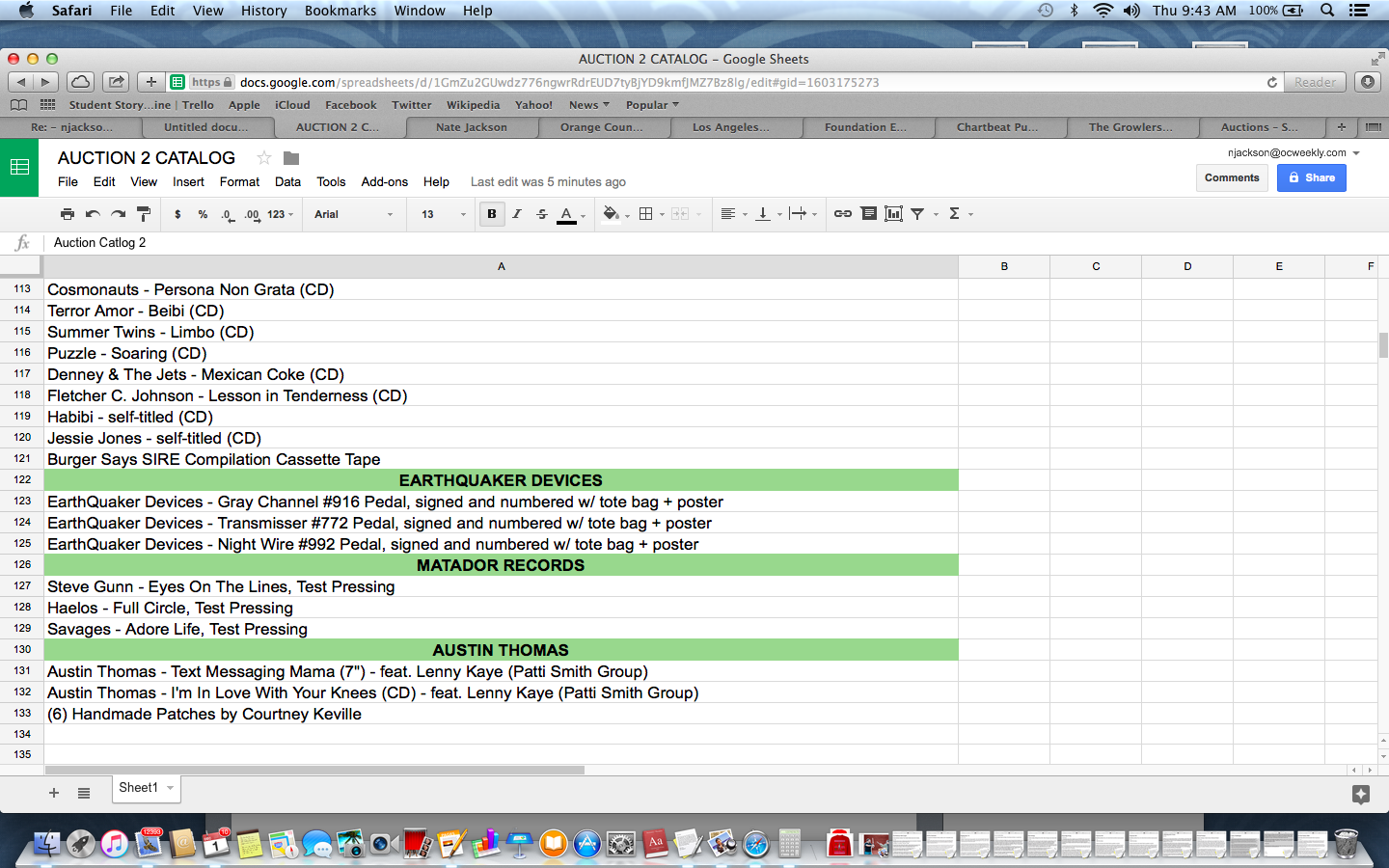Click the Undo arrow icon
This screenshot has height=868, width=1389.
pyautogui.click(x=93, y=214)
